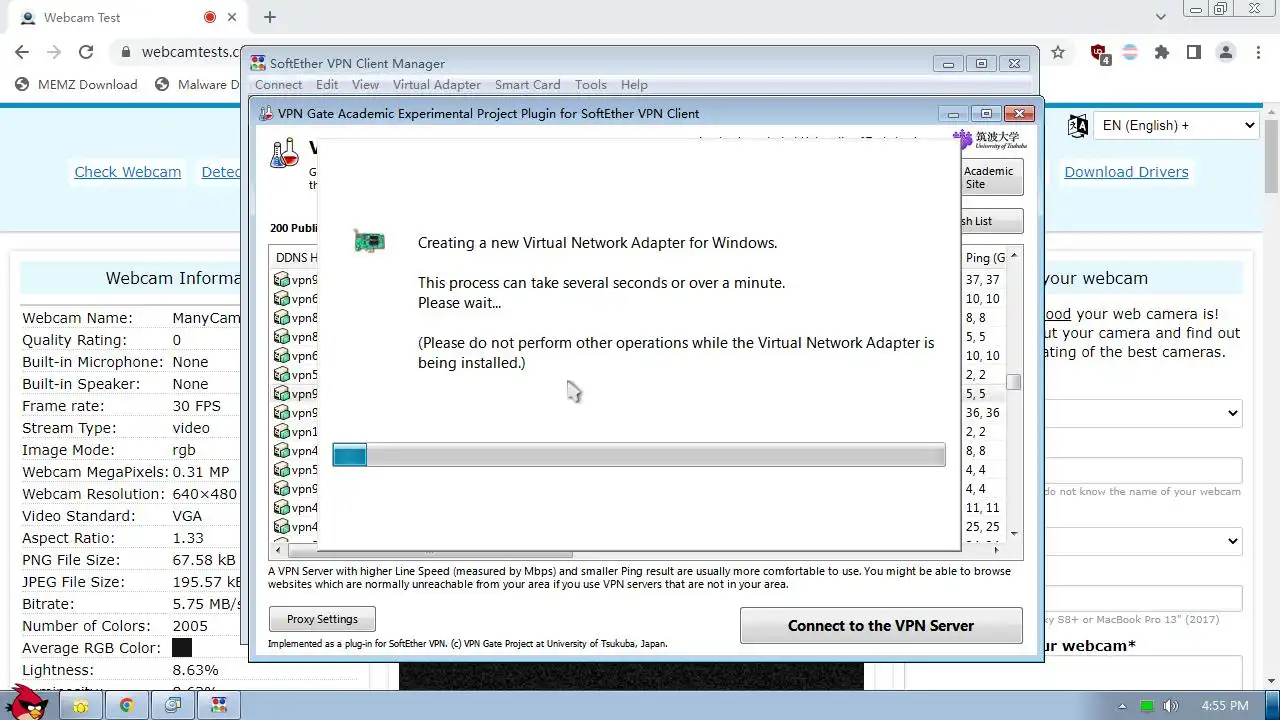Follow the Check Webcam link
The height and width of the screenshot is (720, 1280).
[x=128, y=172]
